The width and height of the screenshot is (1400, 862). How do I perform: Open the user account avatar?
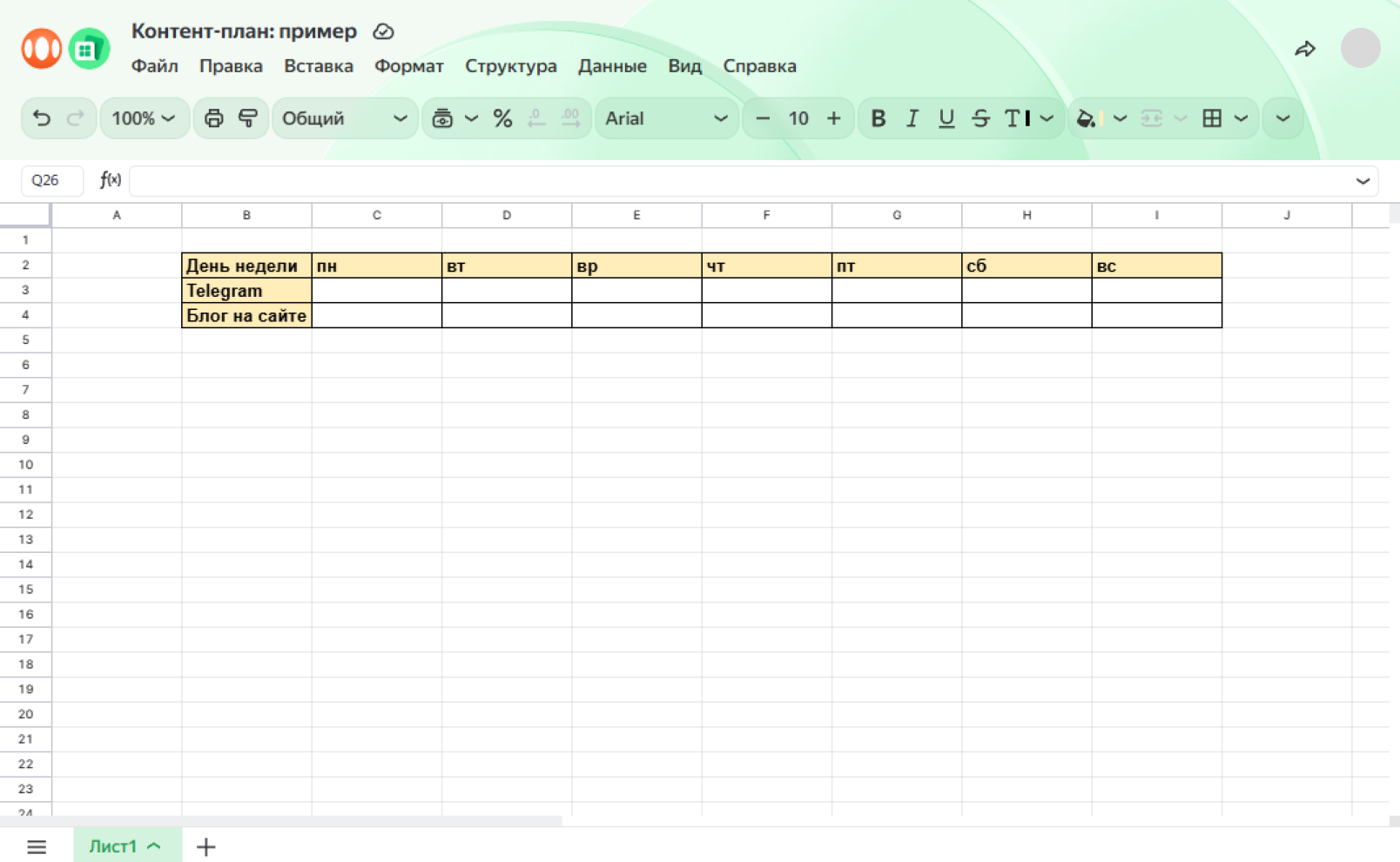pyautogui.click(x=1360, y=48)
